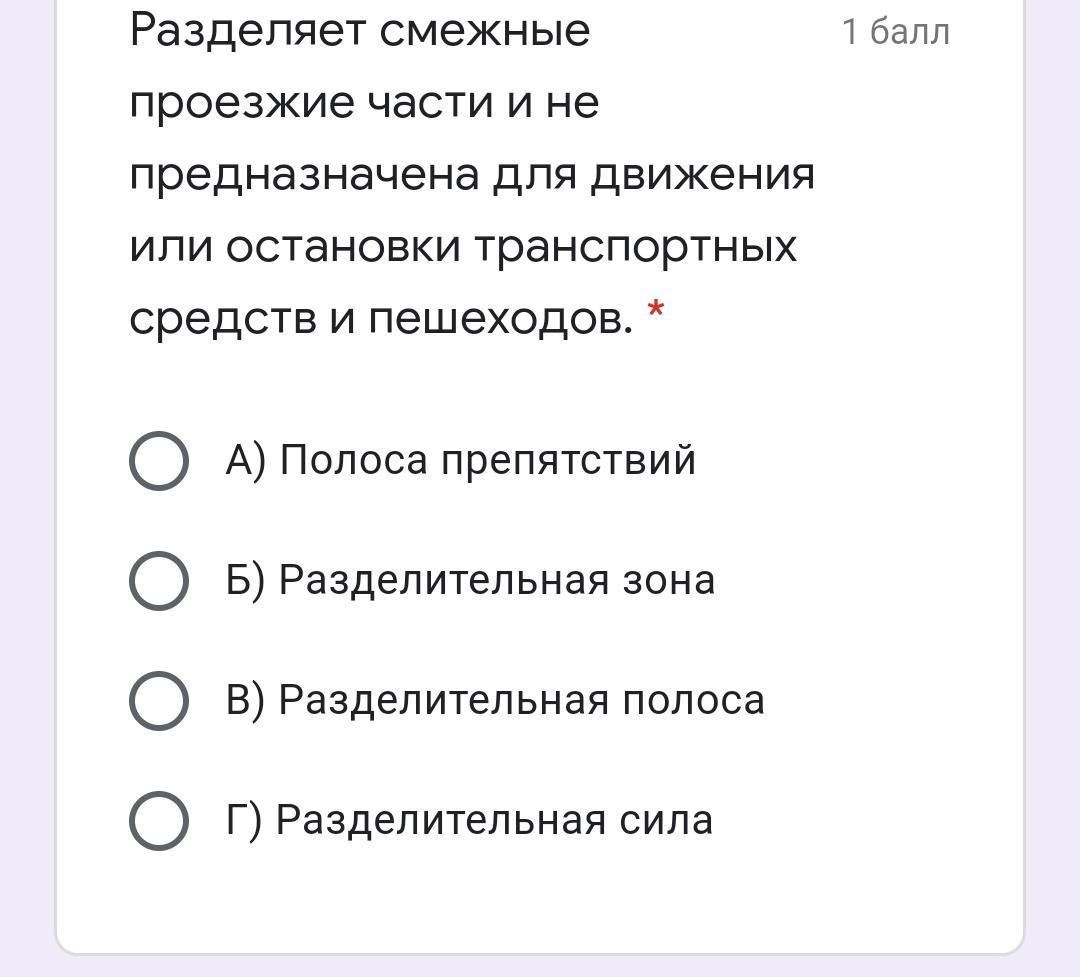Click the line 'предназначена для движения'
The image size is (1080, 977).
(x=472, y=176)
